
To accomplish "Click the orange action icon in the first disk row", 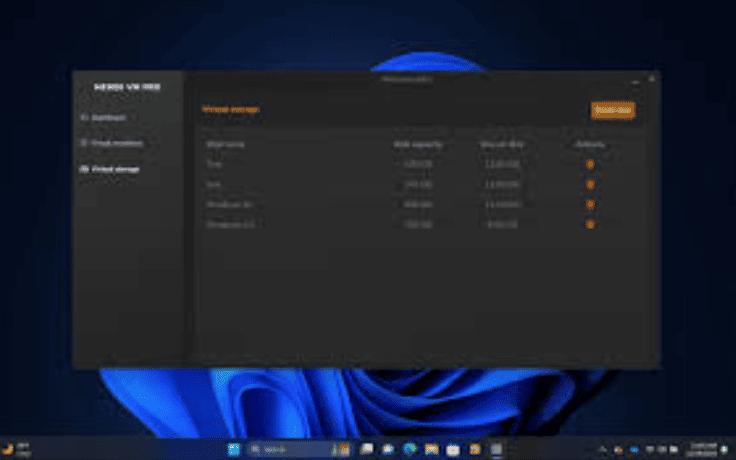I will (x=590, y=164).
